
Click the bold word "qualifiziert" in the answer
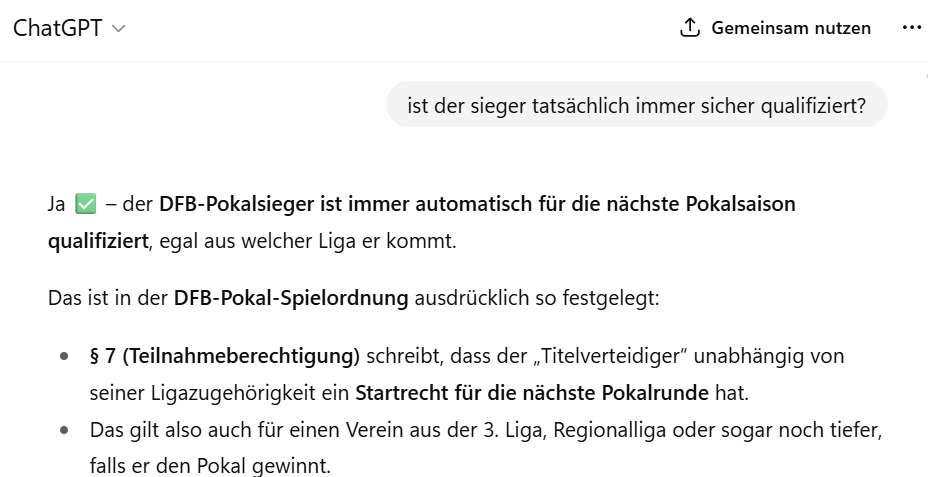(97, 242)
